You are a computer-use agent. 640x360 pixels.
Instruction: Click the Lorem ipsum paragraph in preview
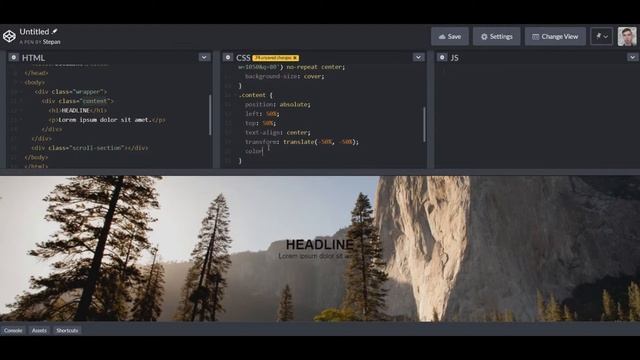coord(314,256)
